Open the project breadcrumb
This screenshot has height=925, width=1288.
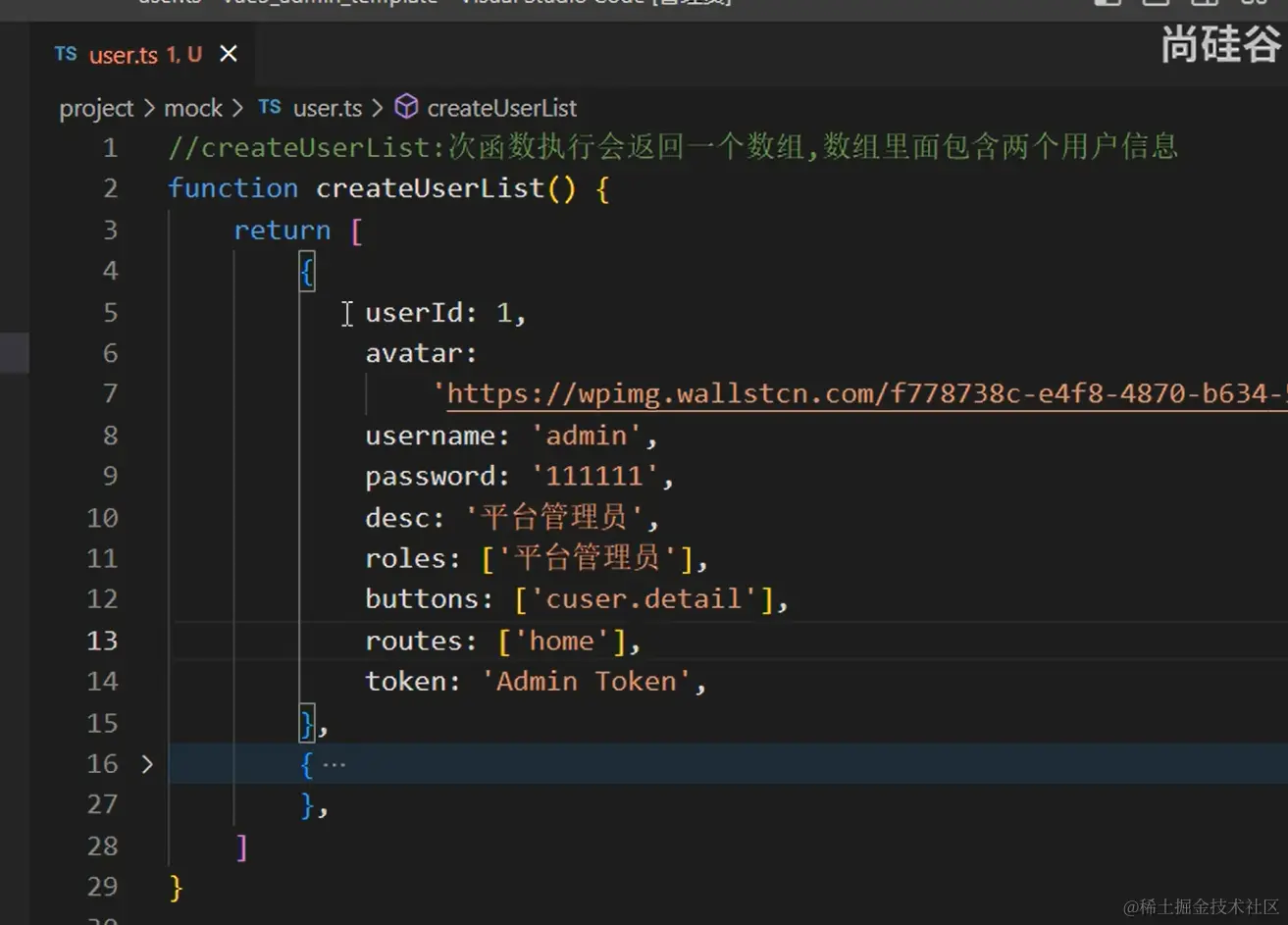96,108
